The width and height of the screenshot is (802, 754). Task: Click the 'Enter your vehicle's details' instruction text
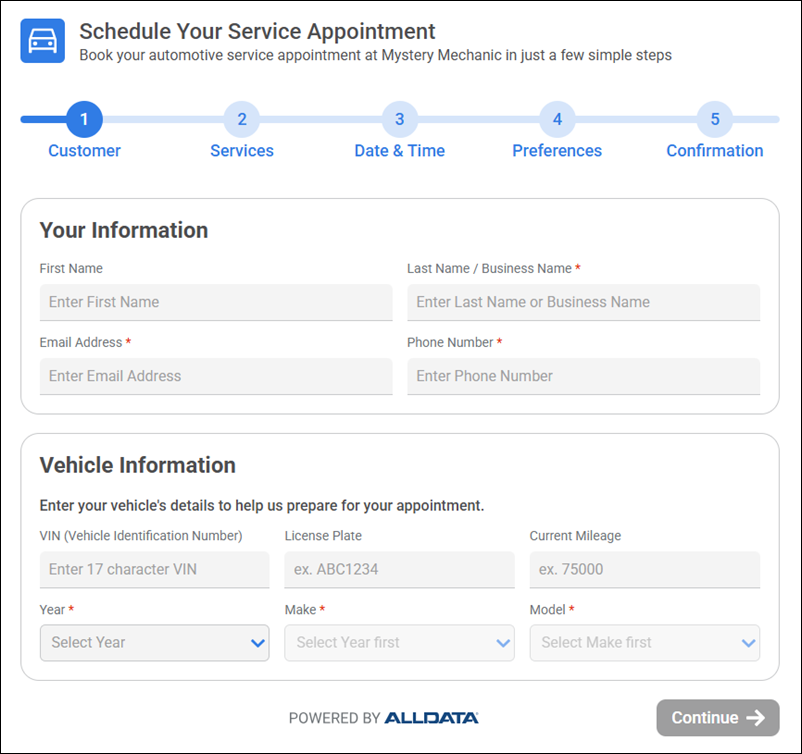(262, 505)
